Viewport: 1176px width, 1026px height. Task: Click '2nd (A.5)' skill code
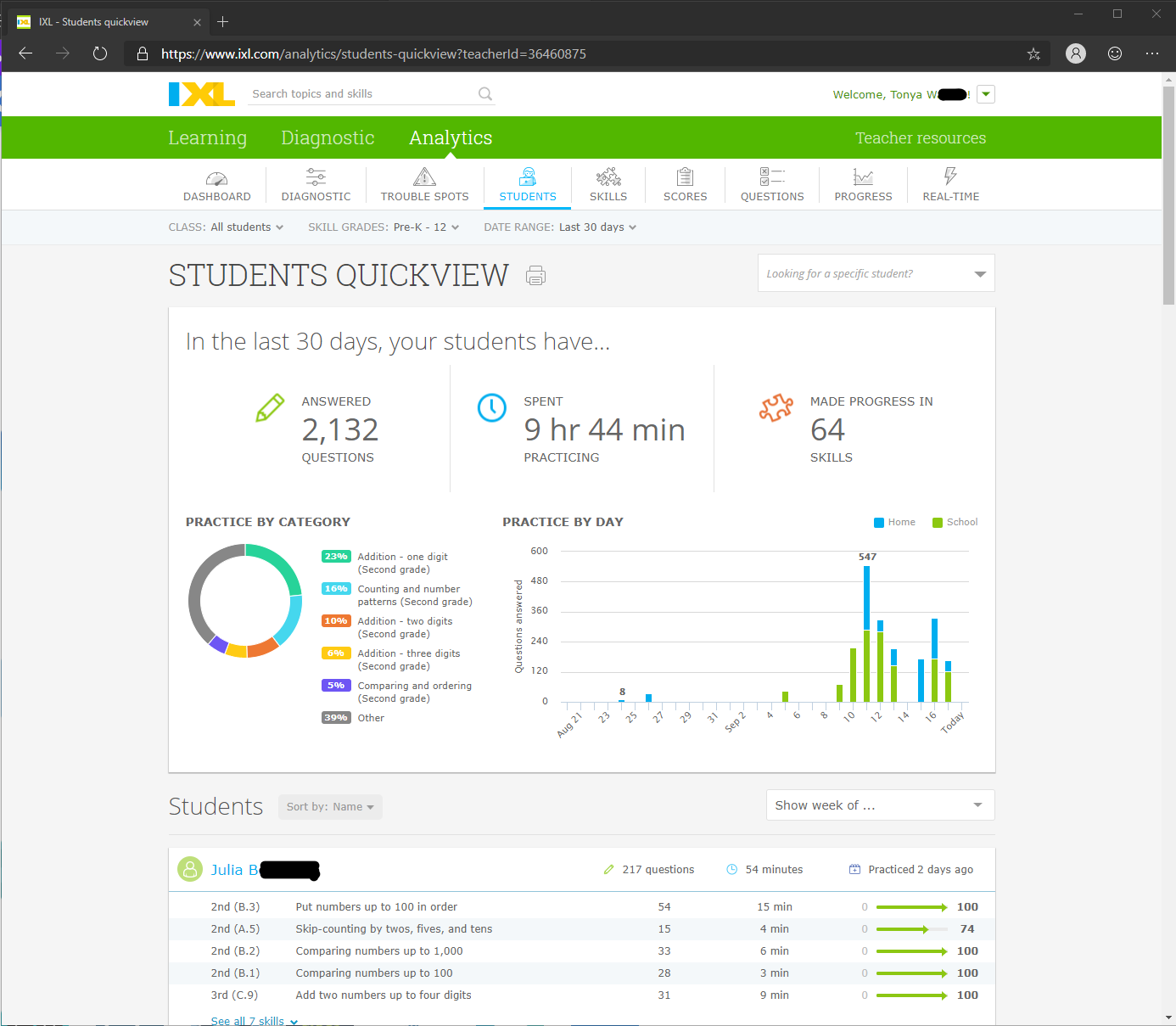click(235, 929)
